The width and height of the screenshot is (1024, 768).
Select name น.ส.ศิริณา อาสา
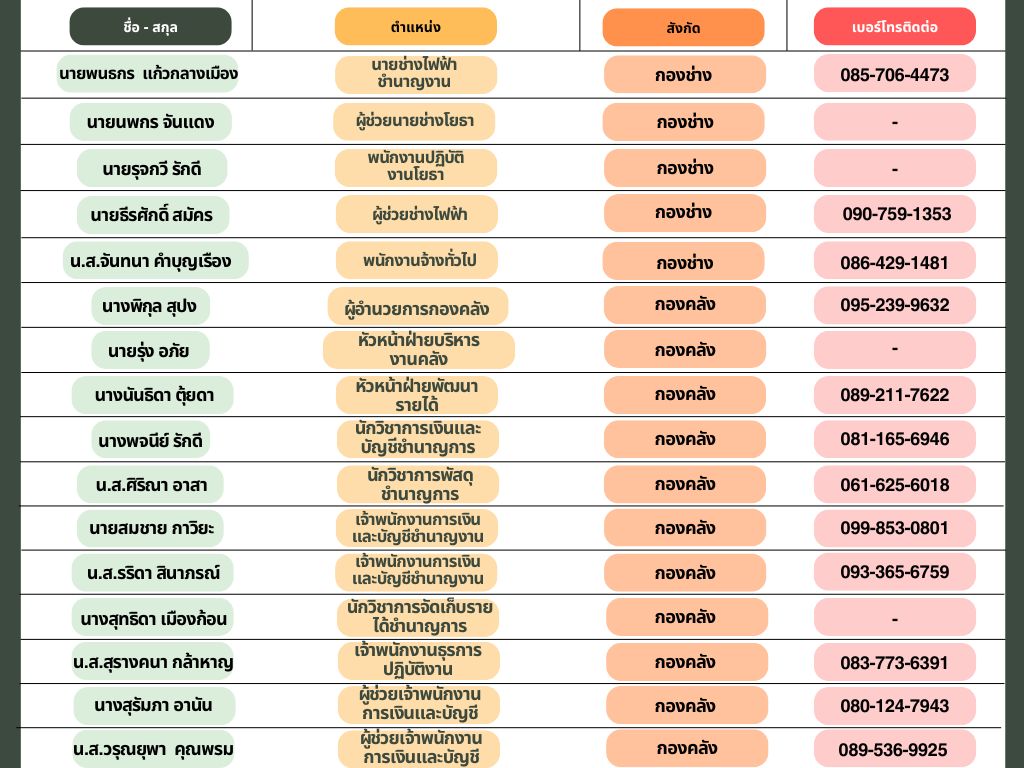[x=151, y=485]
